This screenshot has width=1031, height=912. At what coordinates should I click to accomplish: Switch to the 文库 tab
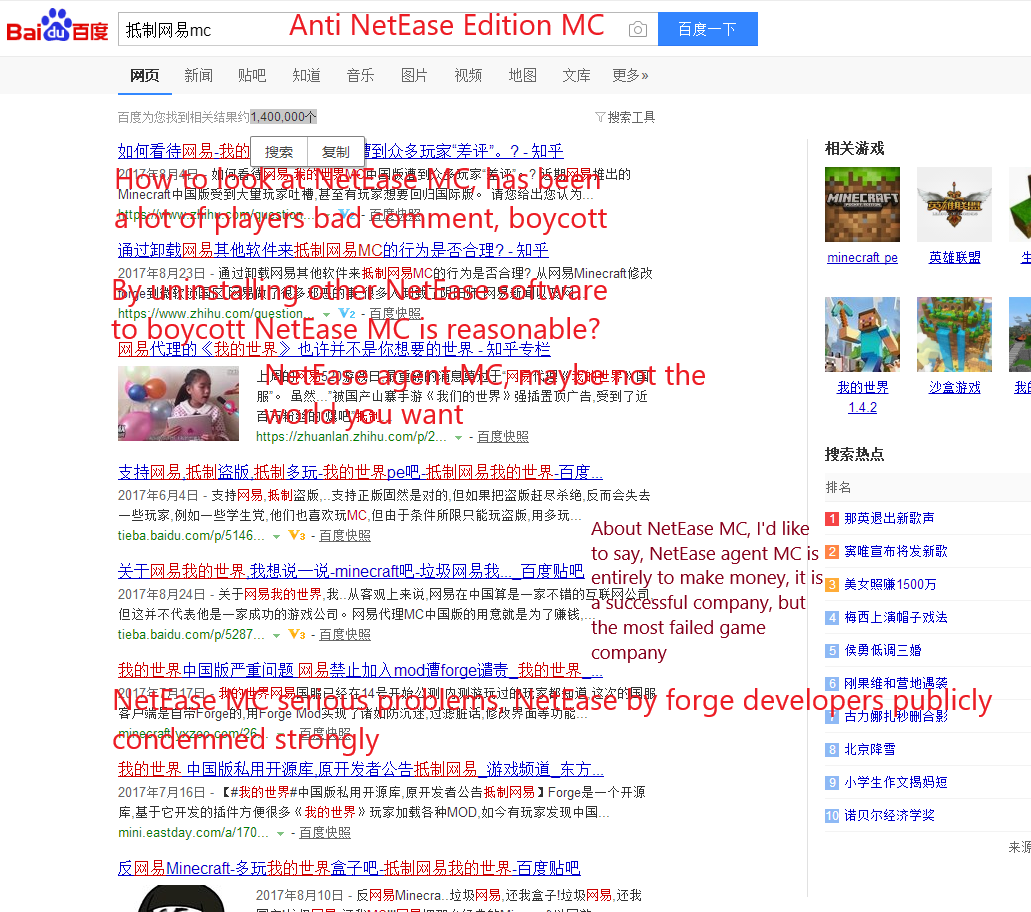pos(577,76)
